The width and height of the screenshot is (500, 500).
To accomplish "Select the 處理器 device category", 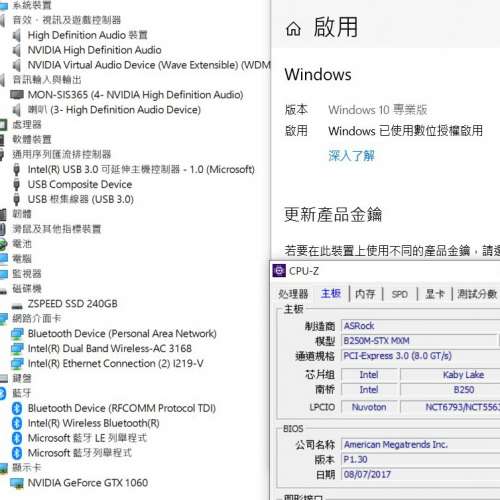I will 27,125.
